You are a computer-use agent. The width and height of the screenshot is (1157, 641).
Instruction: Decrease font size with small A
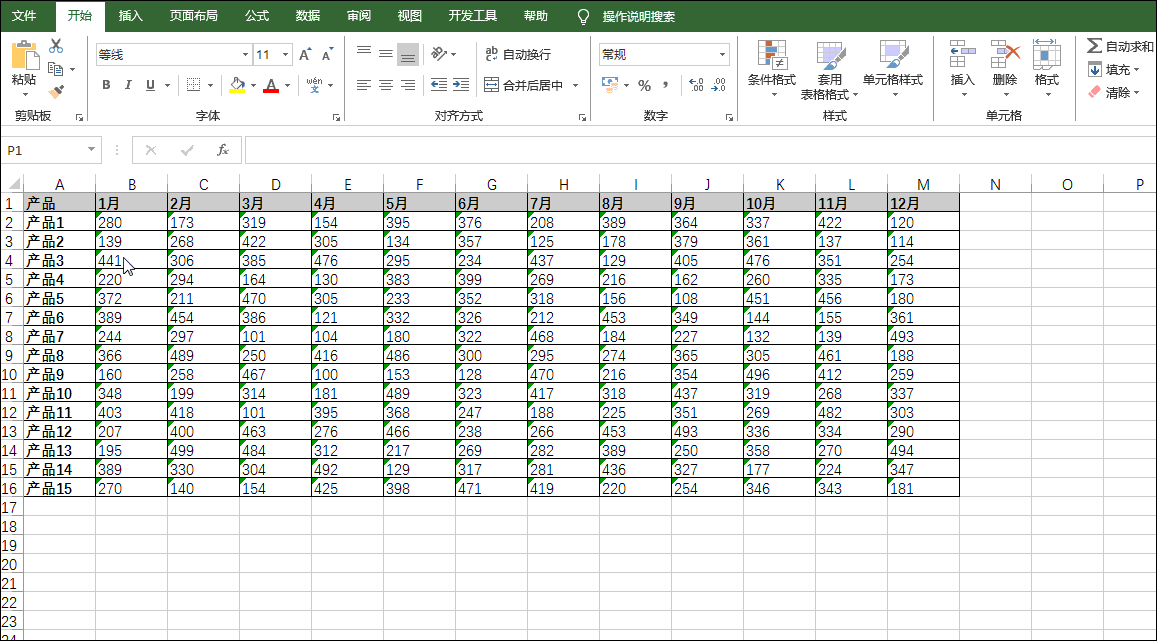coord(327,55)
